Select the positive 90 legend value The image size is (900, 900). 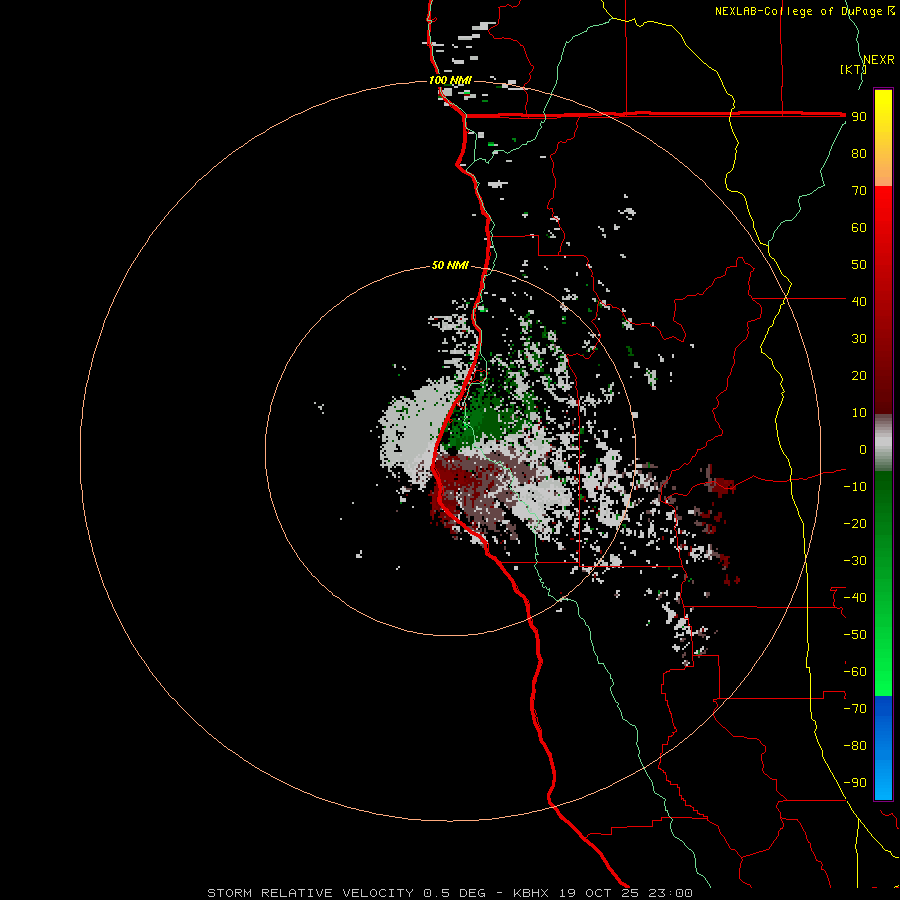859,117
